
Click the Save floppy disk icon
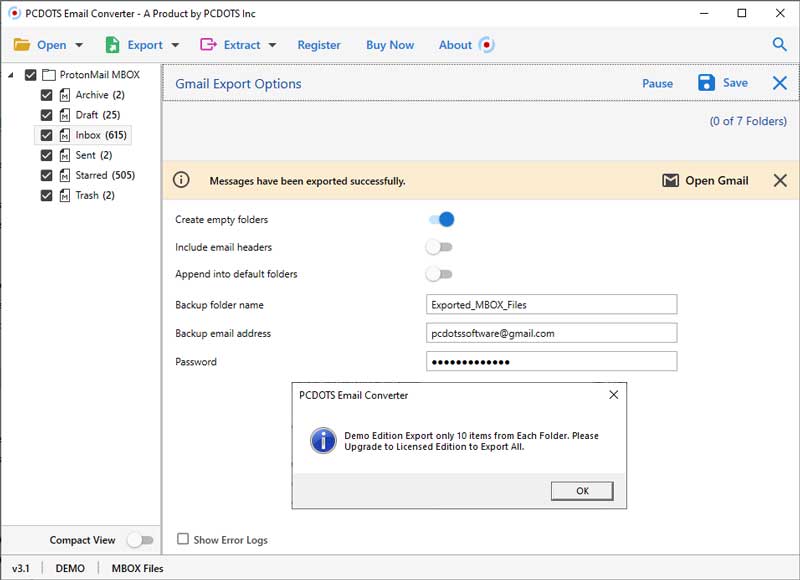point(706,83)
